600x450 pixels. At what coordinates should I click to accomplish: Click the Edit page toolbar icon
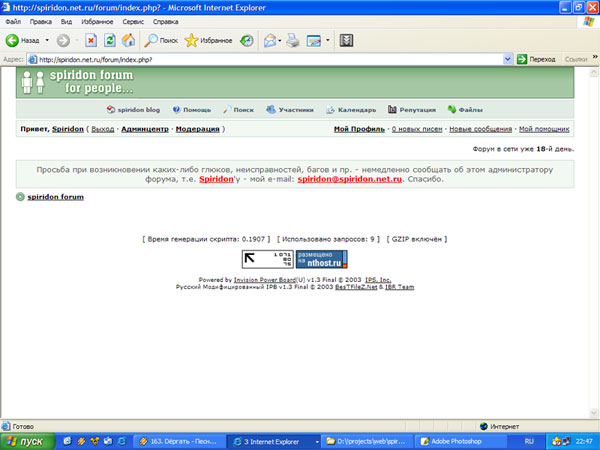pyautogui.click(x=314, y=40)
